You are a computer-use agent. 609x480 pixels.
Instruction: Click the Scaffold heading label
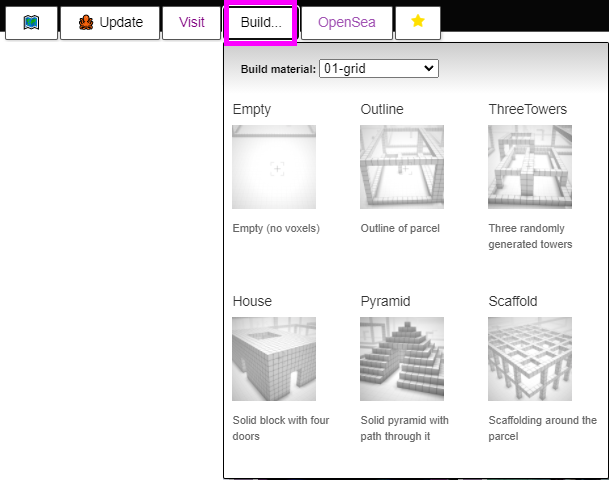click(x=514, y=301)
